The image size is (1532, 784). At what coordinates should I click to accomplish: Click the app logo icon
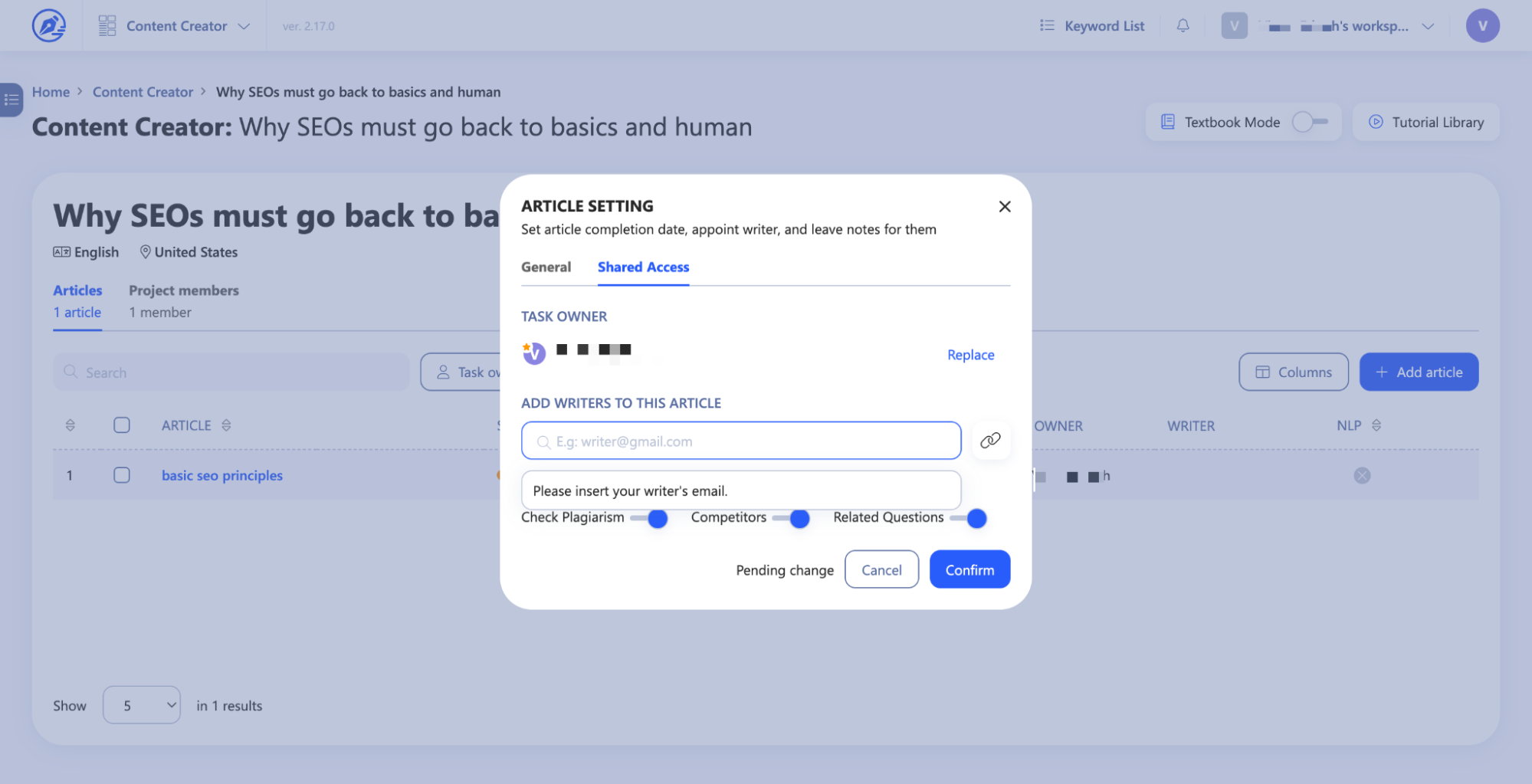[49, 25]
